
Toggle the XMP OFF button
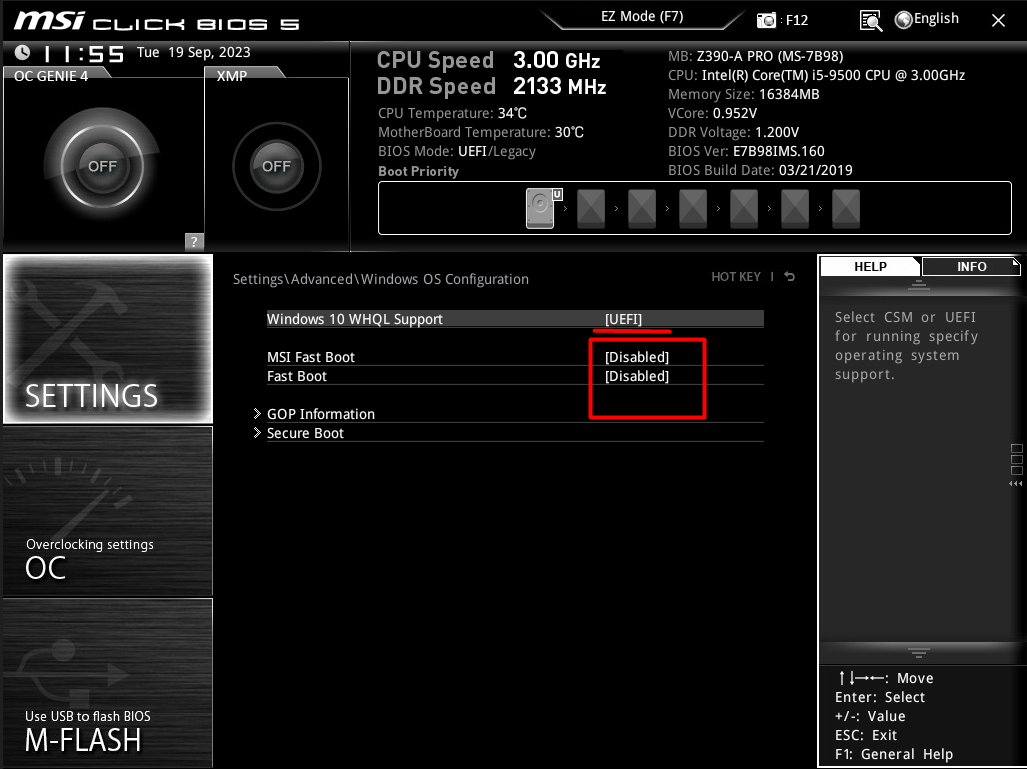point(276,166)
